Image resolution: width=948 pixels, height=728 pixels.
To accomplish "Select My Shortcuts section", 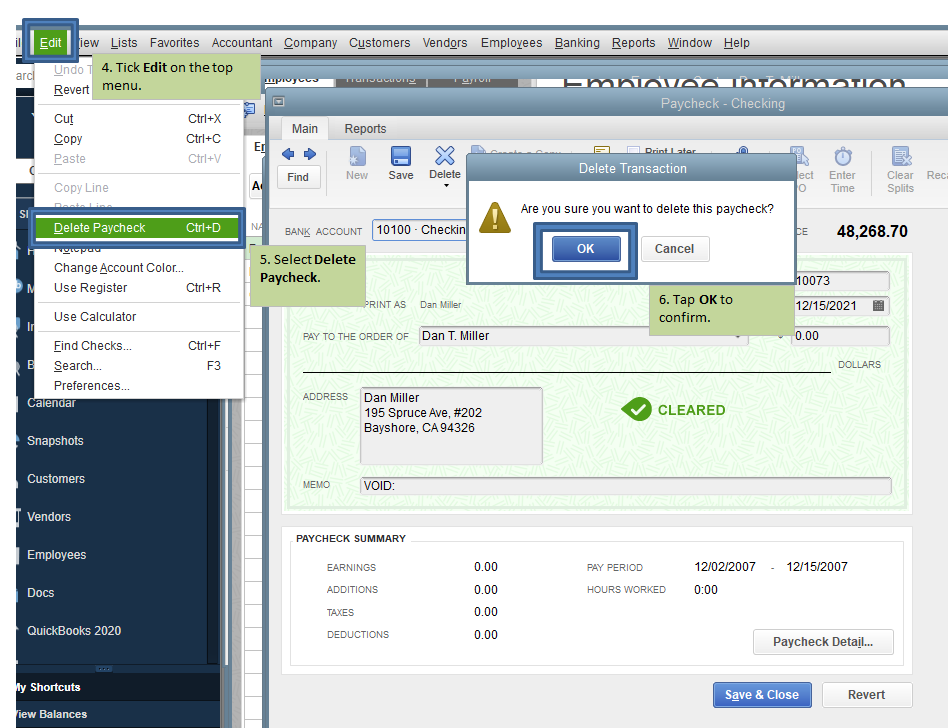I will (118, 687).
